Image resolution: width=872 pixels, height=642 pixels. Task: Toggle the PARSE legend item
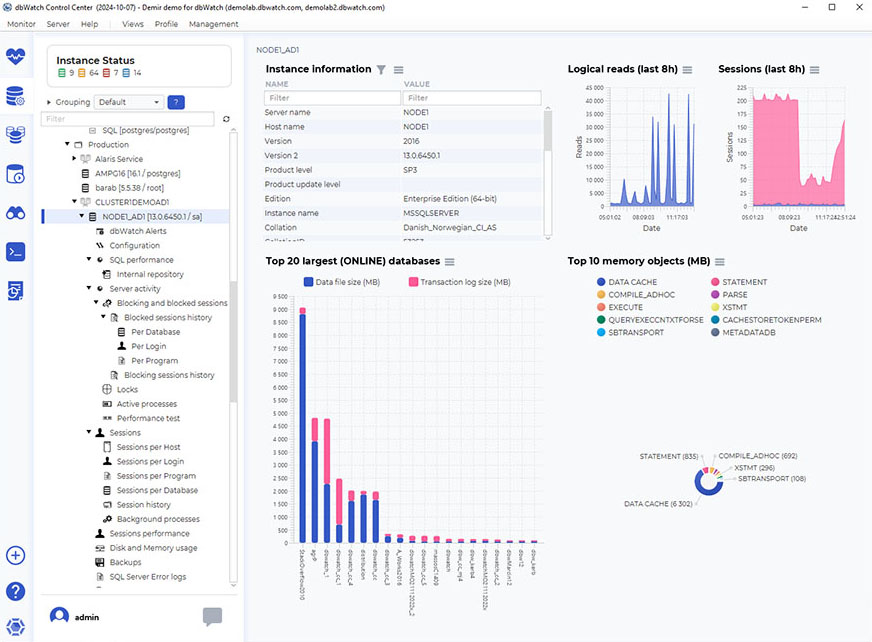click(x=729, y=295)
